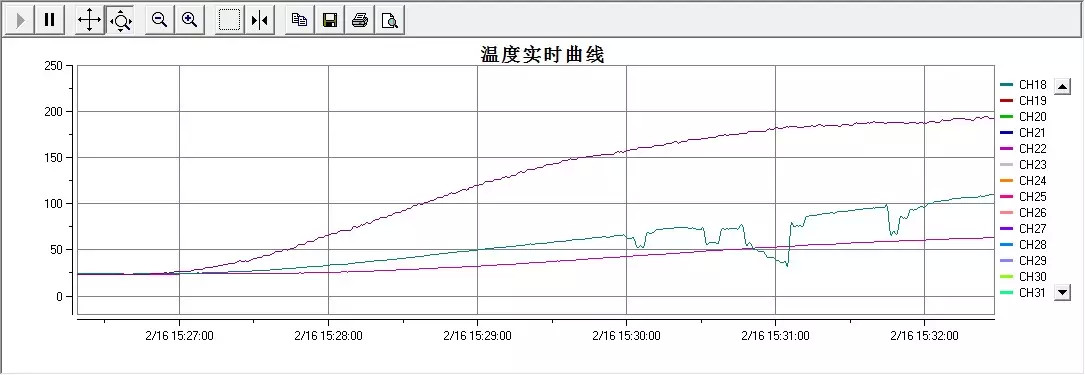The image size is (1085, 375).
Task: Click the 2/16 15:31:00 time axis label
Action: point(776,336)
